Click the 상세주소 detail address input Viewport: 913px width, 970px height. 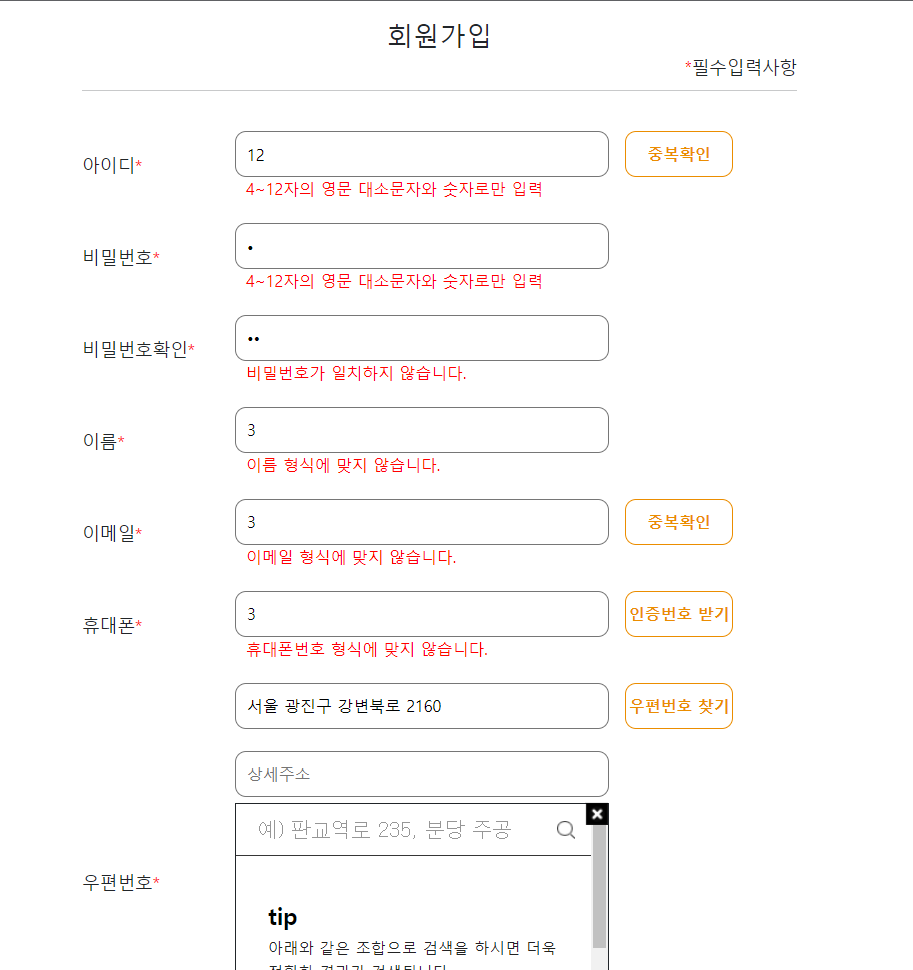(421, 774)
